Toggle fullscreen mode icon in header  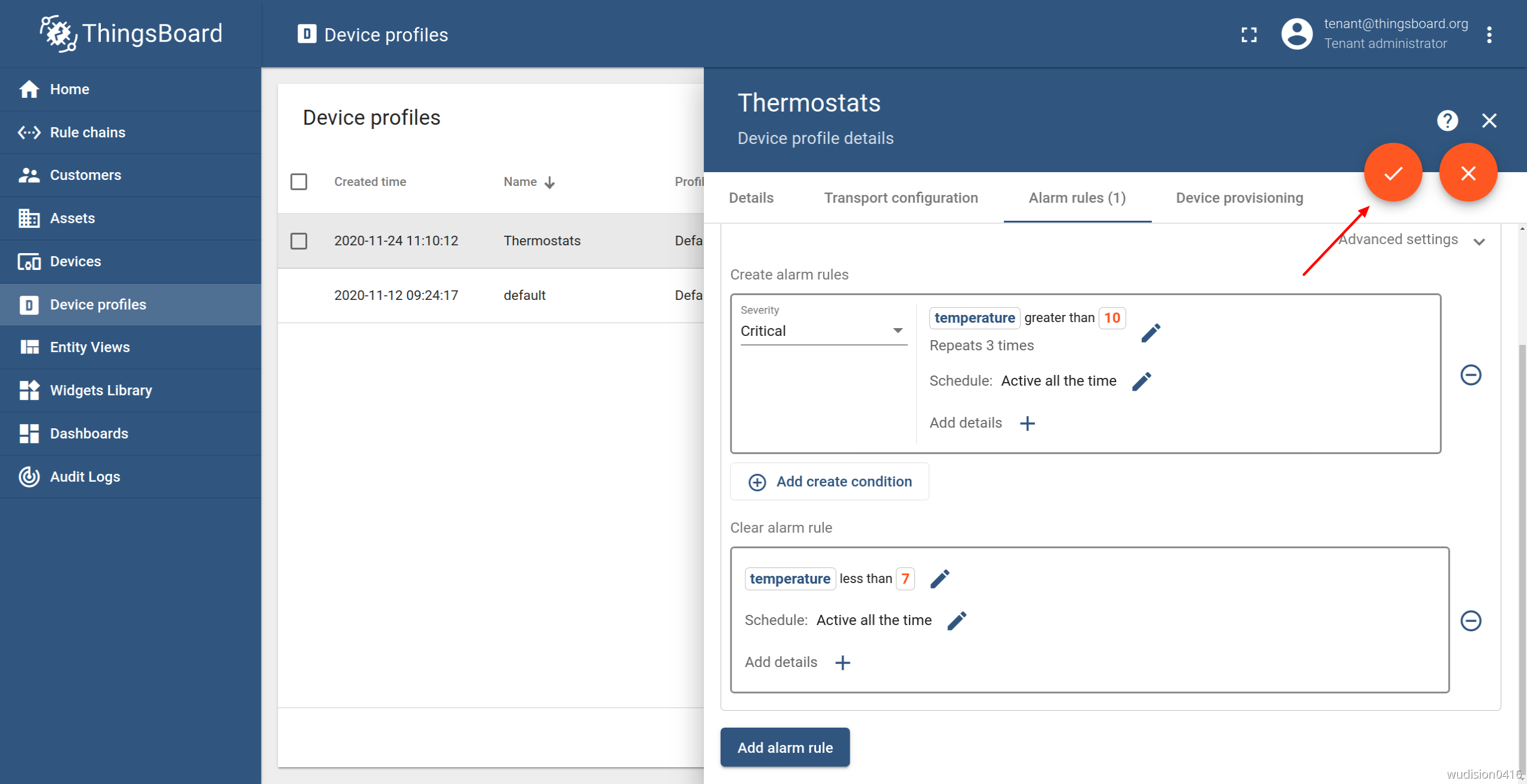click(x=1249, y=35)
